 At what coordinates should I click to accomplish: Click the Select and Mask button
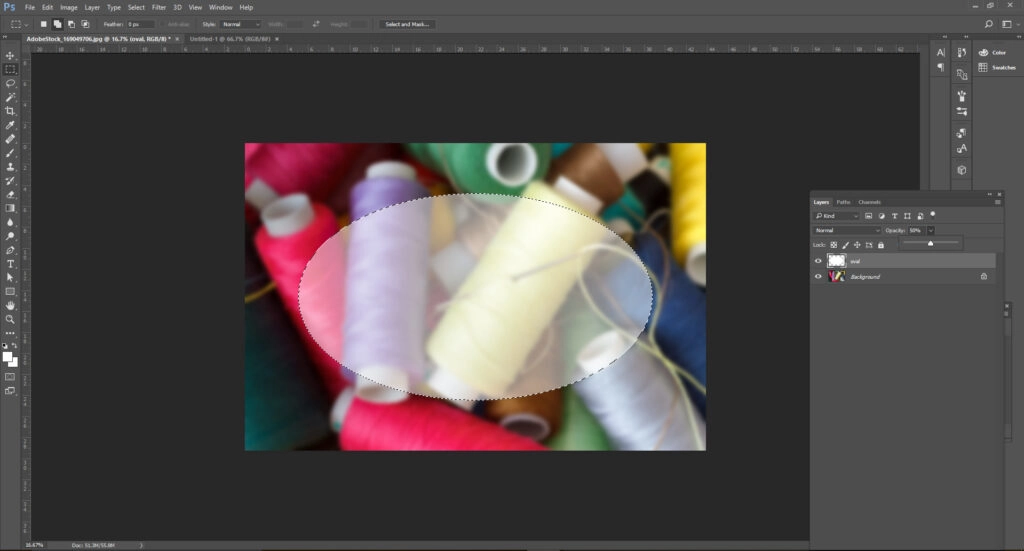[x=407, y=24]
